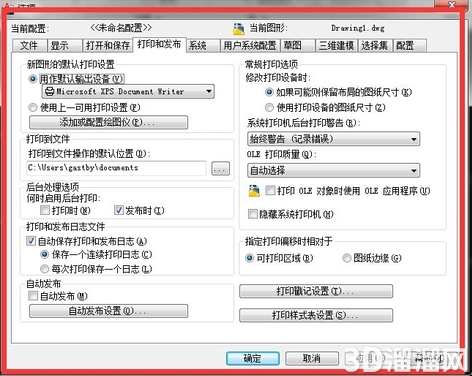This screenshot has height=376, width=472.
Task: Open the 打开和保存 tab
Action: coord(108,46)
